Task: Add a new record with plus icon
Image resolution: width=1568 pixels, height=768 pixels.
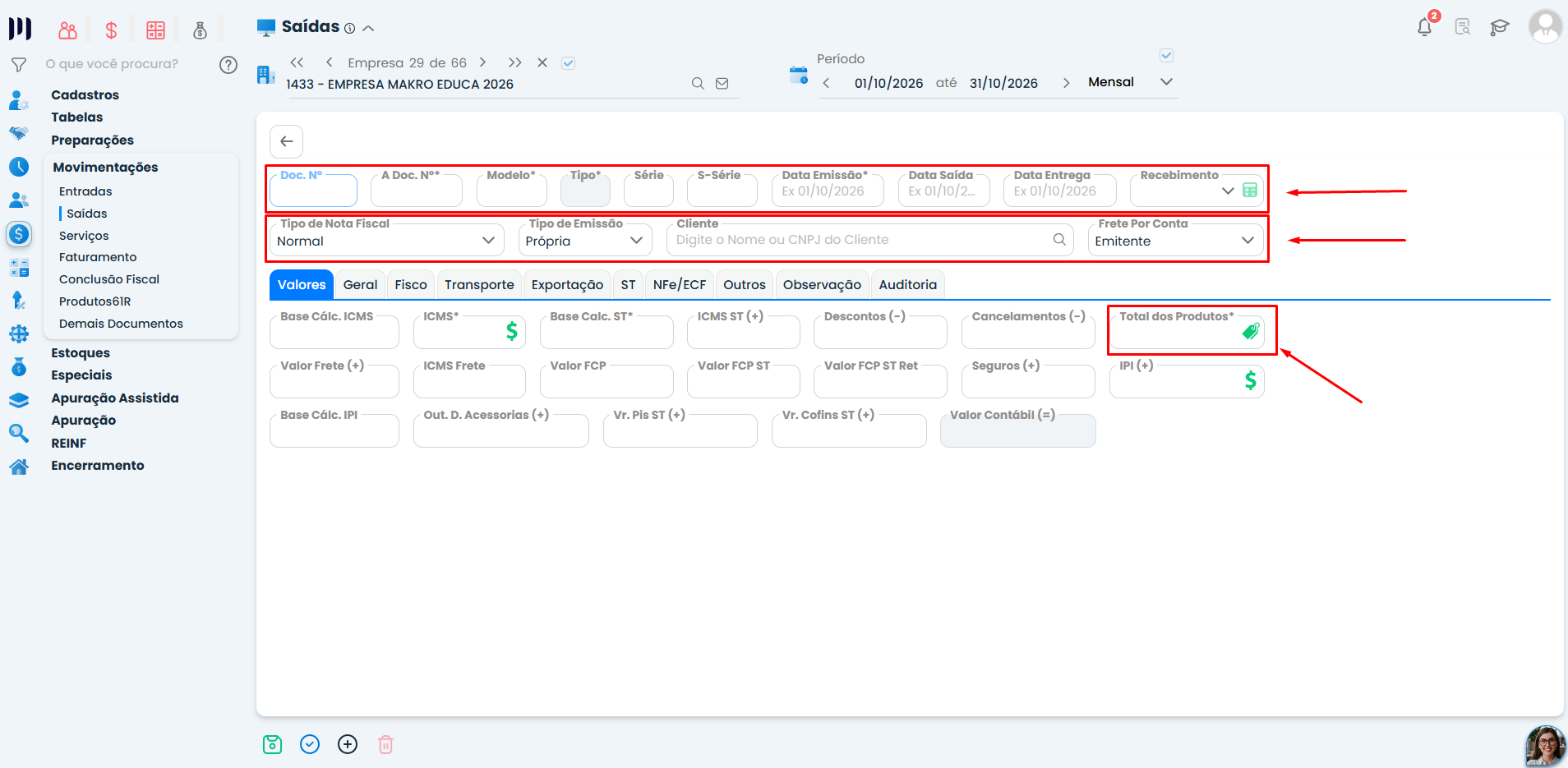Action: [x=348, y=744]
